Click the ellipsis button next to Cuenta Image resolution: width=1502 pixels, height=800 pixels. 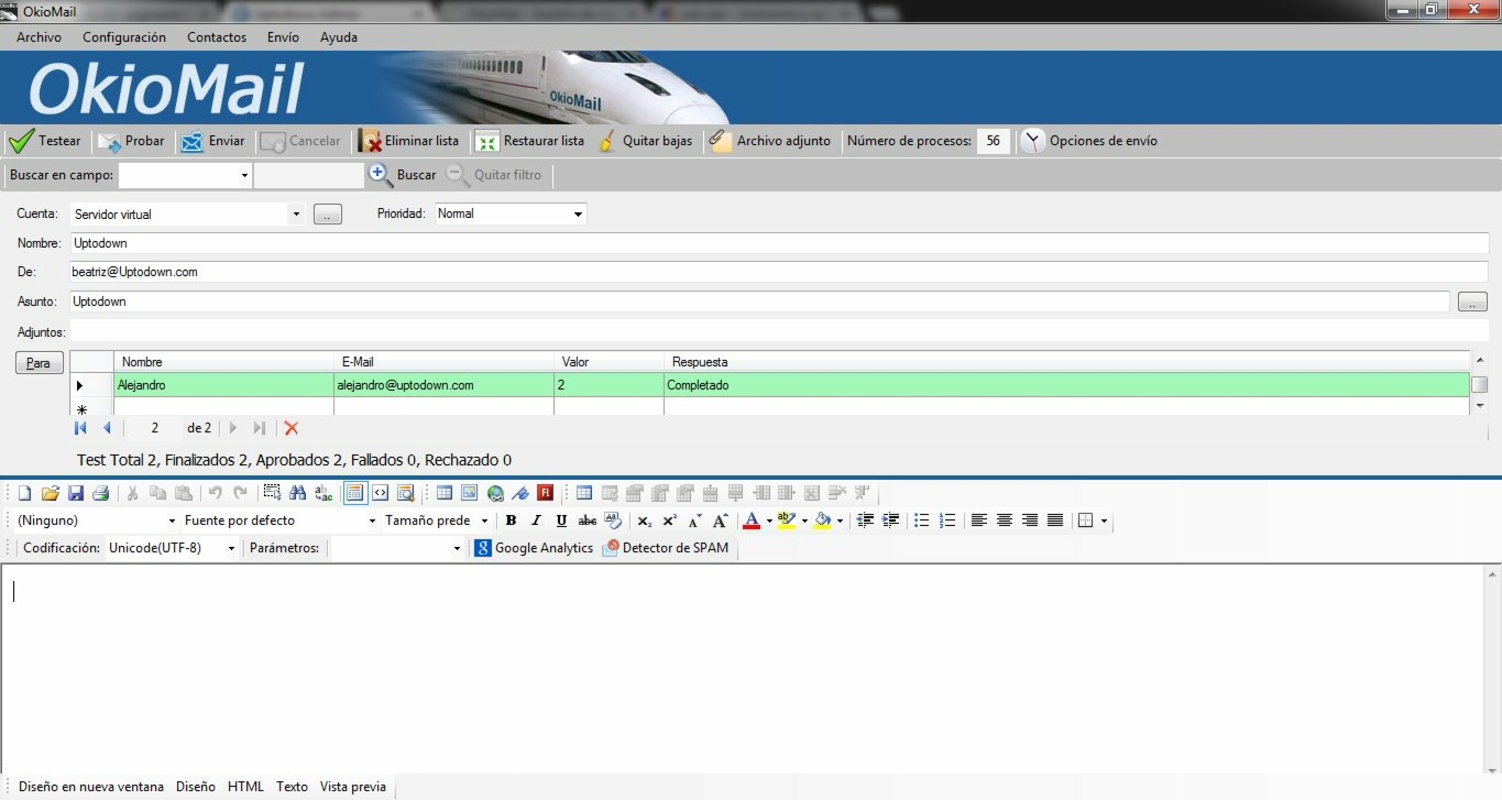(x=328, y=214)
